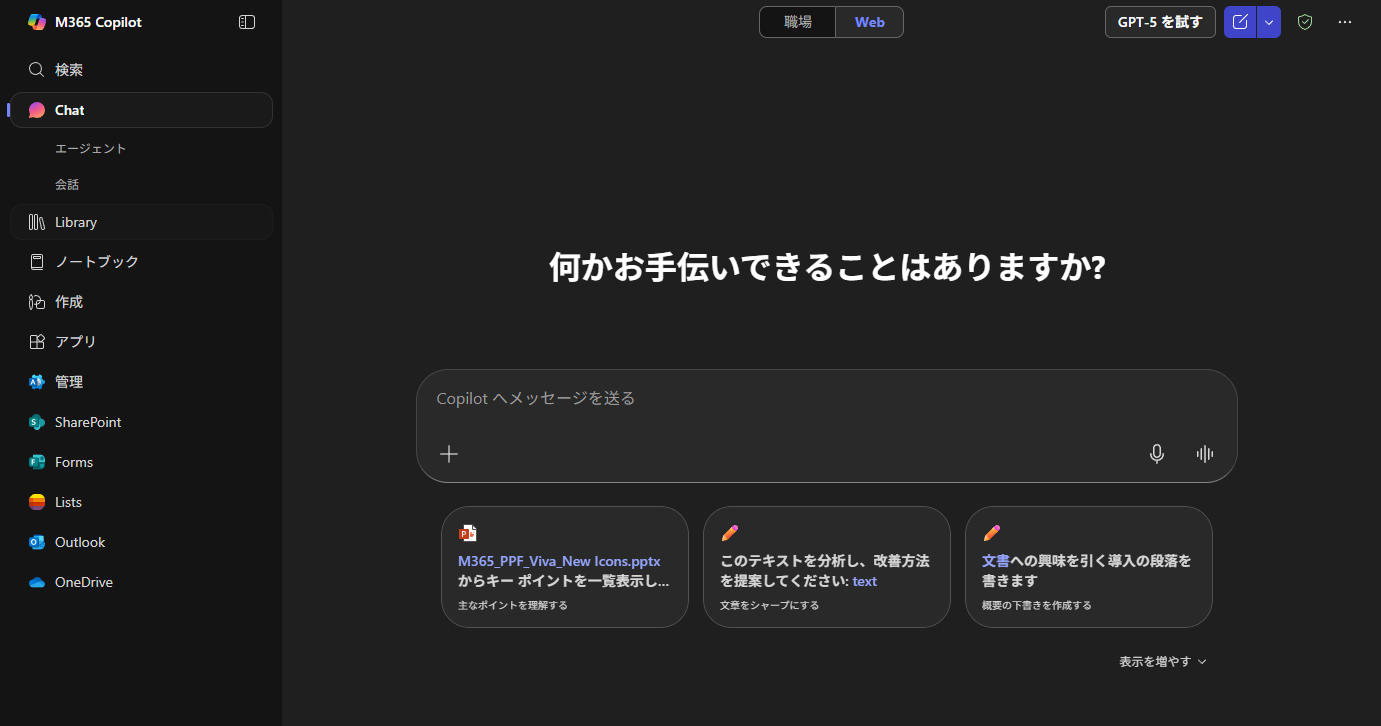This screenshot has width=1381, height=726.
Task: Click the microphone dictation icon
Action: point(1156,454)
